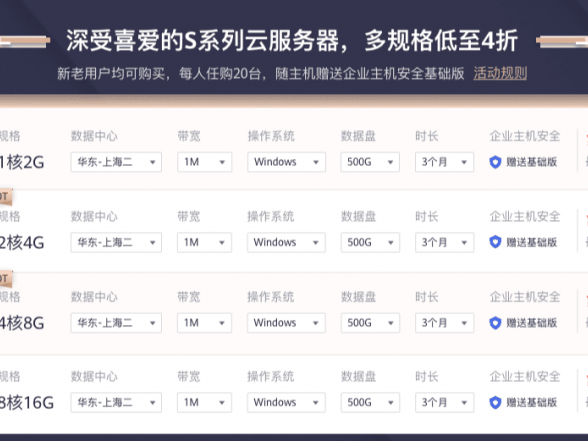Open 操作系统 dropdown in 8核16G row
The image size is (588, 441).
pos(286,402)
